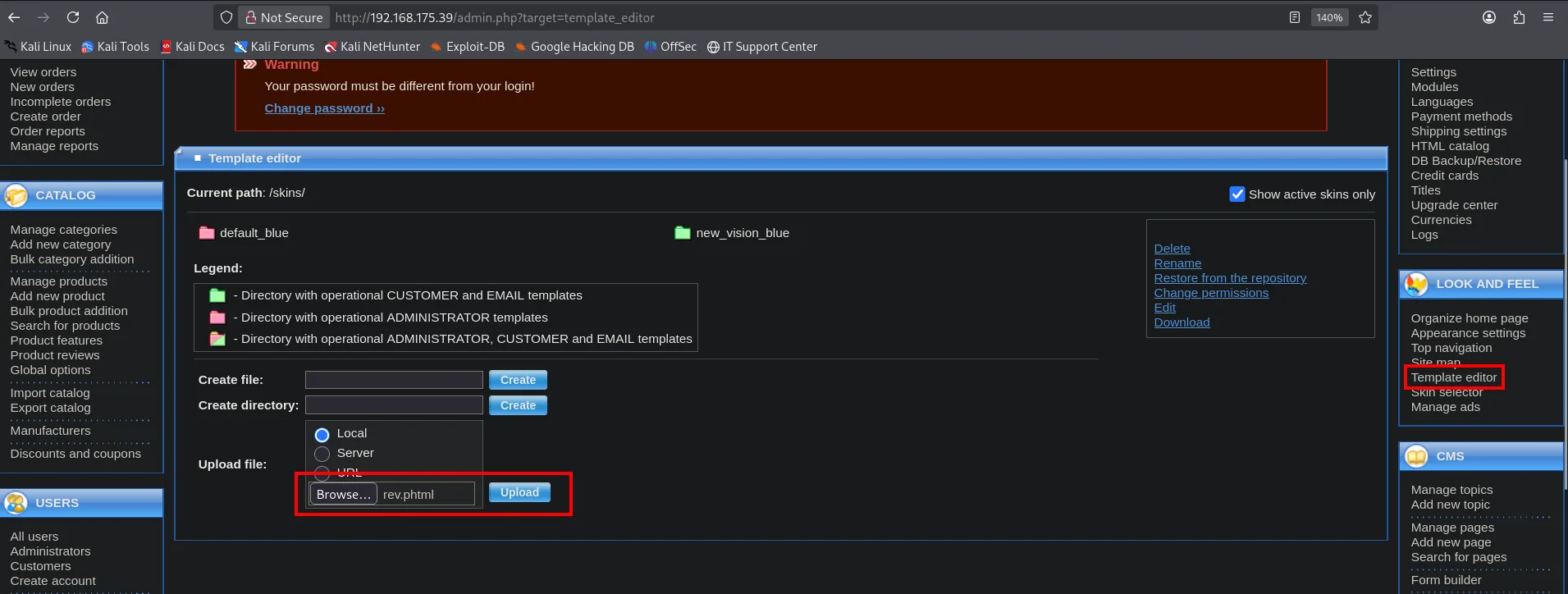Click Create next to Create file
Image resolution: width=1568 pixels, height=594 pixels.
518,380
